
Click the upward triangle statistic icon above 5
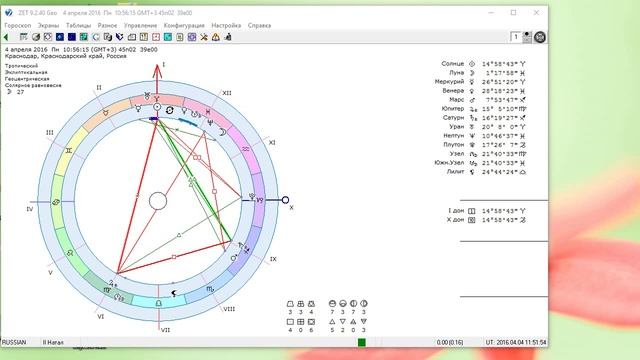pyautogui.click(x=332, y=322)
